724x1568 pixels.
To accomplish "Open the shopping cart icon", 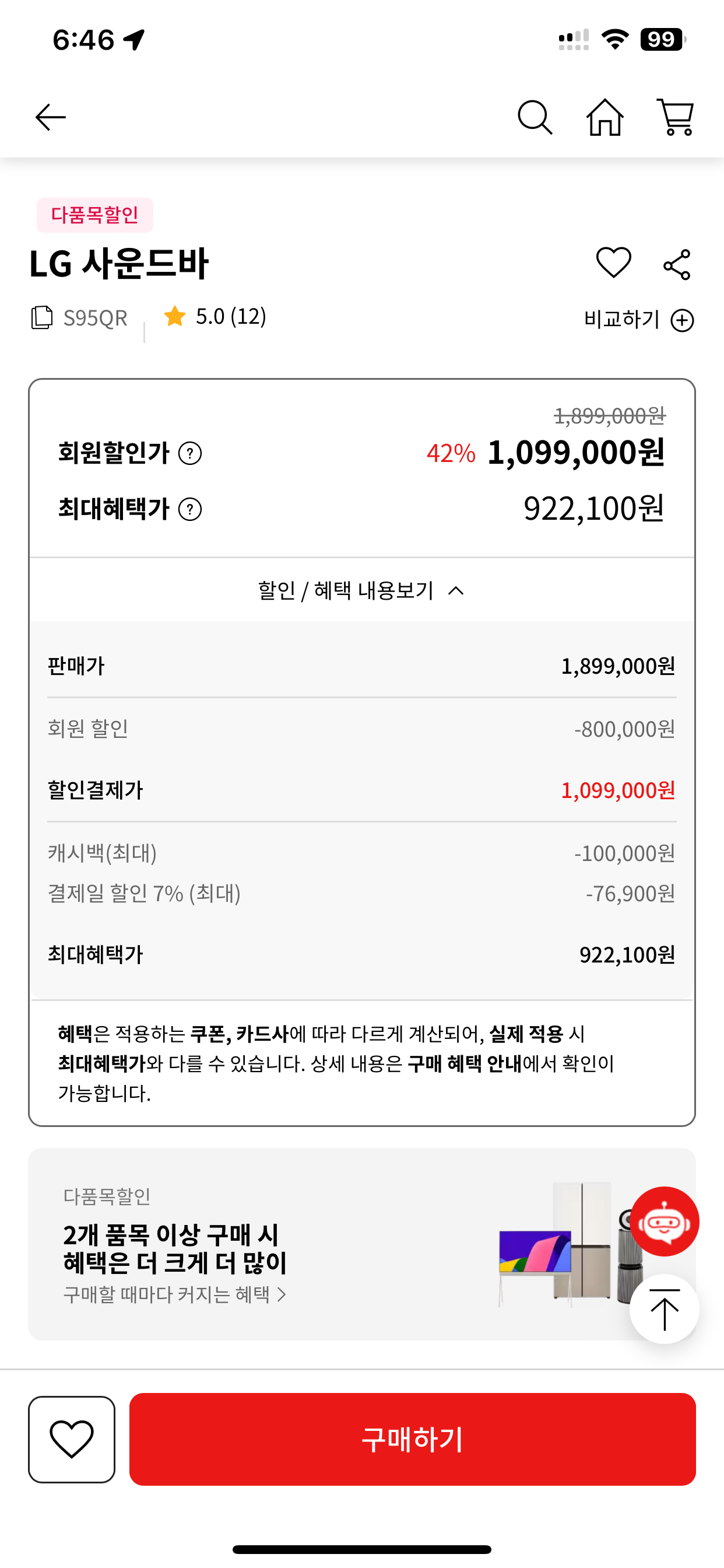I will click(676, 117).
